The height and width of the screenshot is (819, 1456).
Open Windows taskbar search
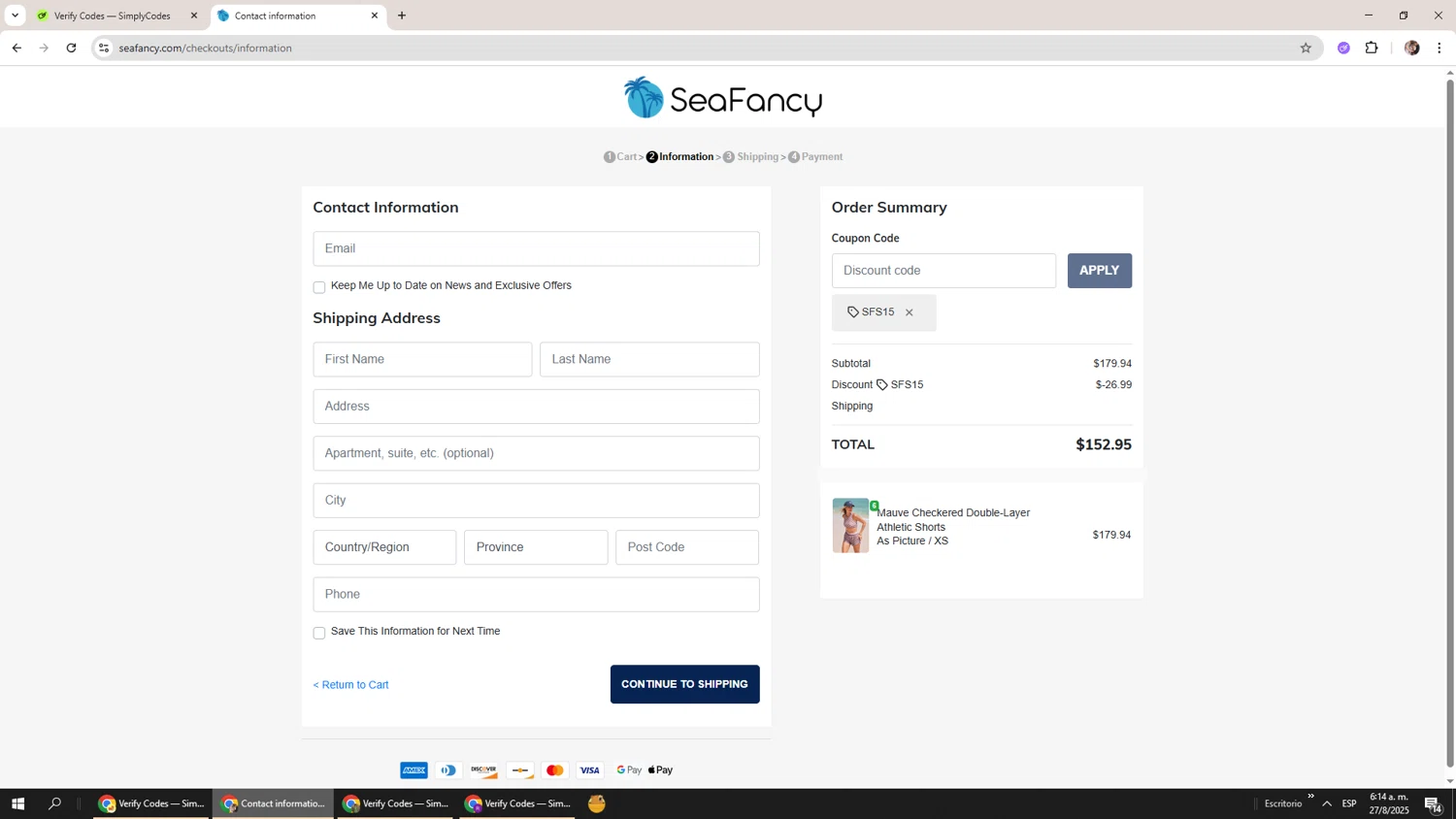(x=55, y=803)
